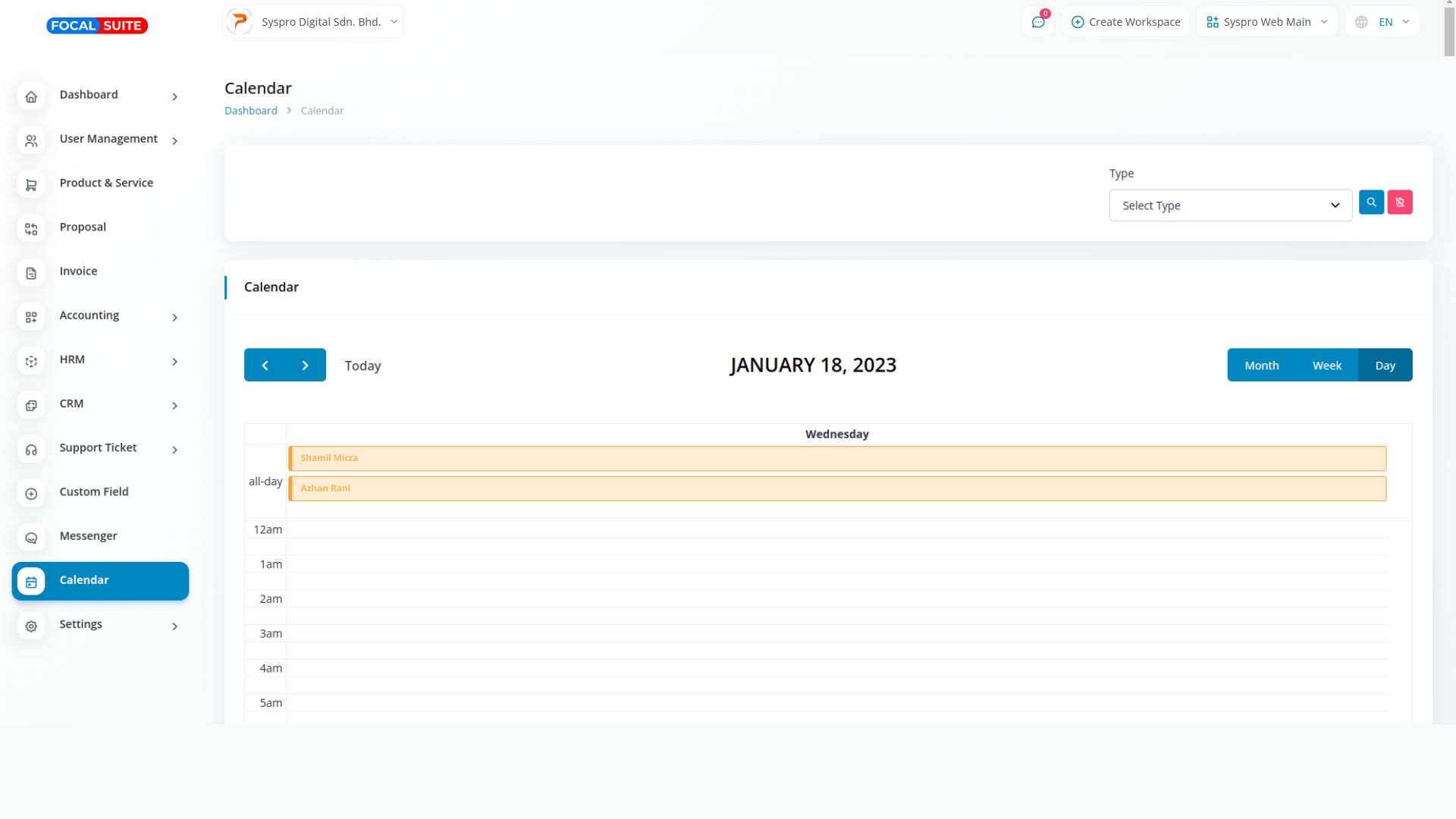Image resolution: width=1456 pixels, height=819 pixels.
Task: Switch to Month view
Action: [1261, 366]
